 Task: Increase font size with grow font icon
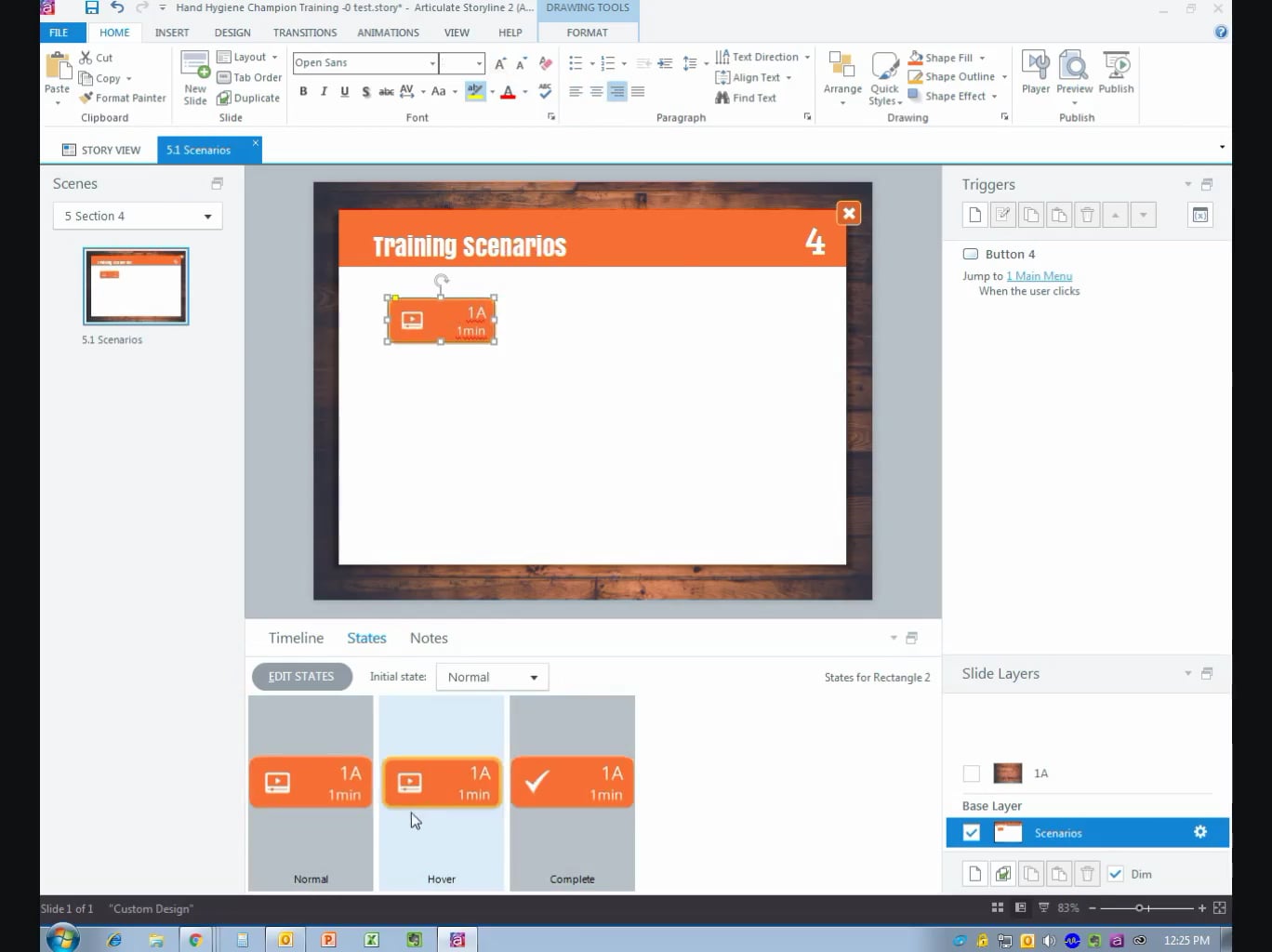point(500,63)
